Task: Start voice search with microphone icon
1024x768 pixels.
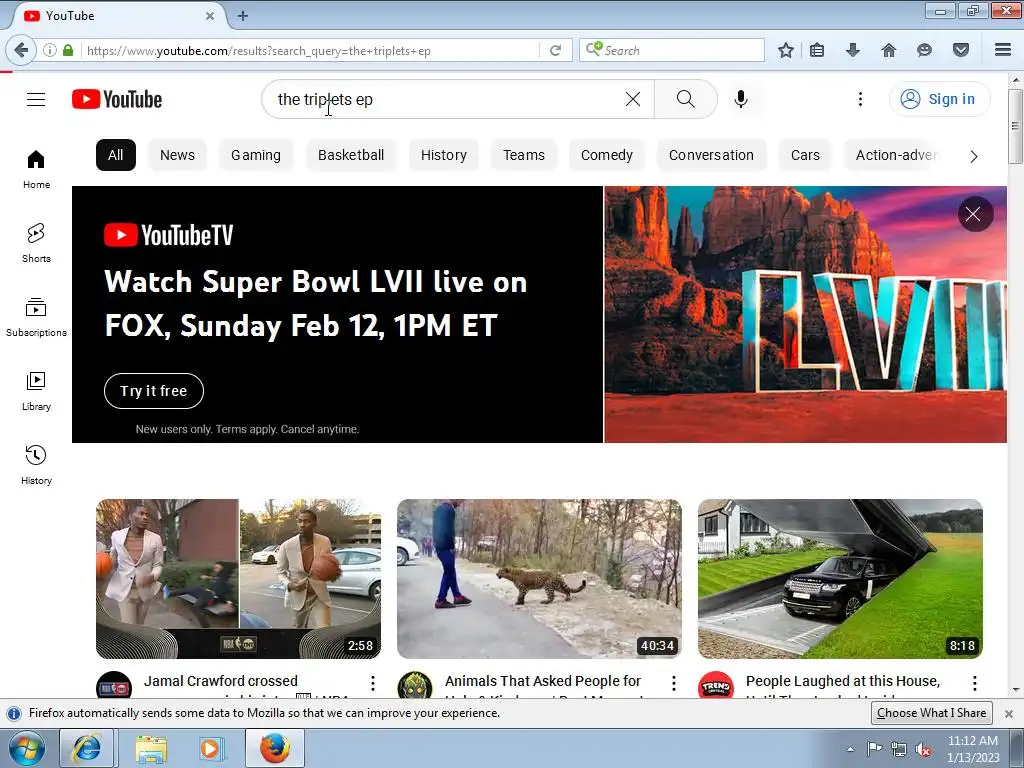Action: pos(741,99)
